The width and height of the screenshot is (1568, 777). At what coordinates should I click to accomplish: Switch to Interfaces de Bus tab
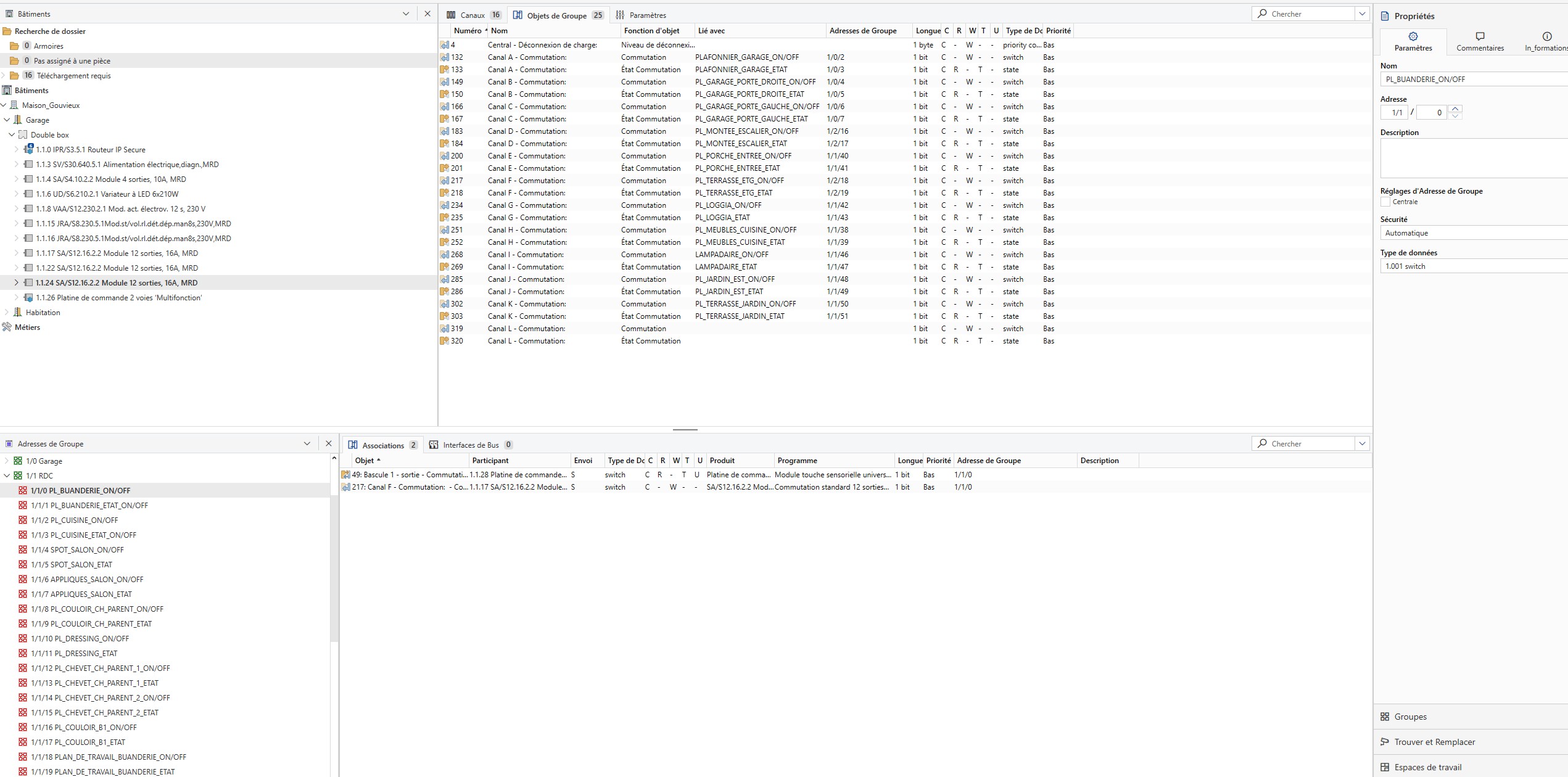pyautogui.click(x=470, y=445)
